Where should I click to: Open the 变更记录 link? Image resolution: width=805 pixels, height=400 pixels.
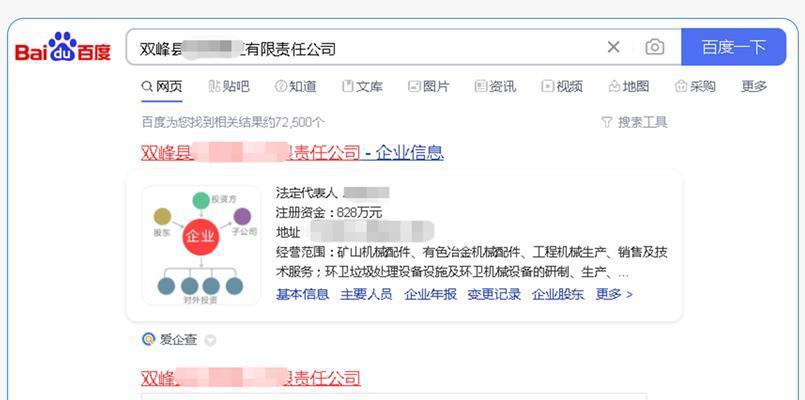point(494,294)
